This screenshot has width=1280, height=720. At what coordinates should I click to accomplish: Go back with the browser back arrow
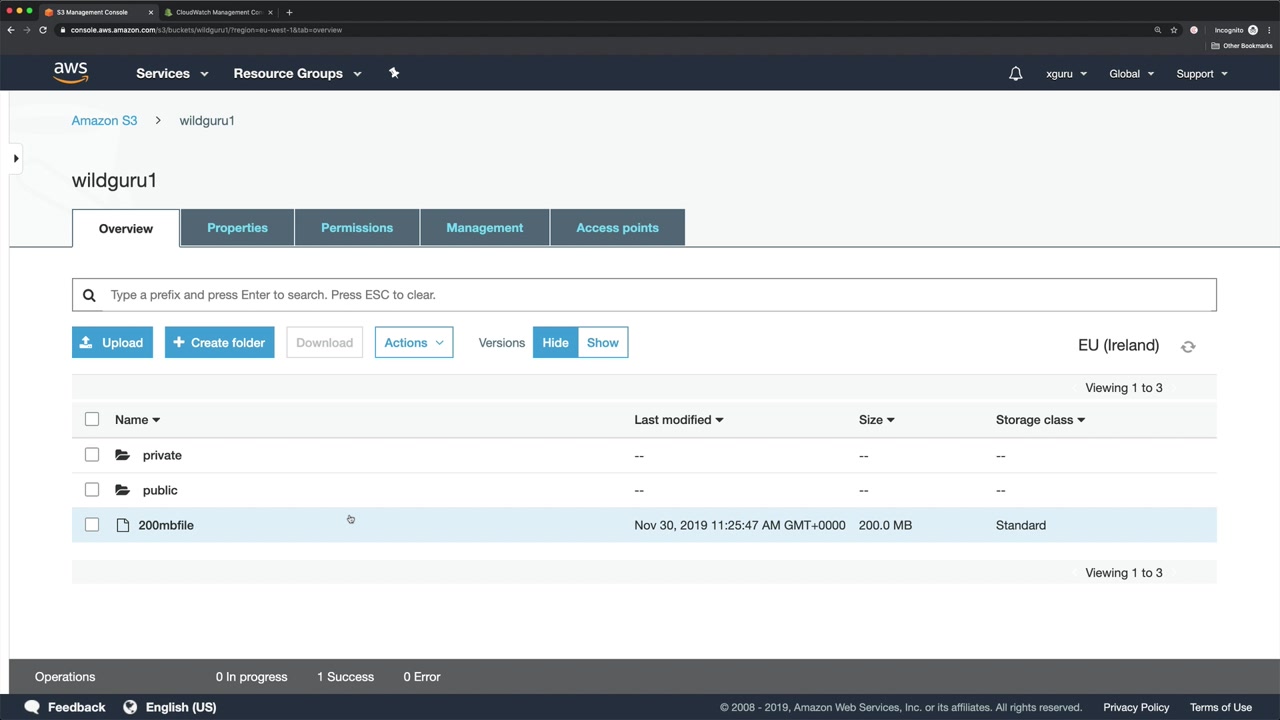11,30
